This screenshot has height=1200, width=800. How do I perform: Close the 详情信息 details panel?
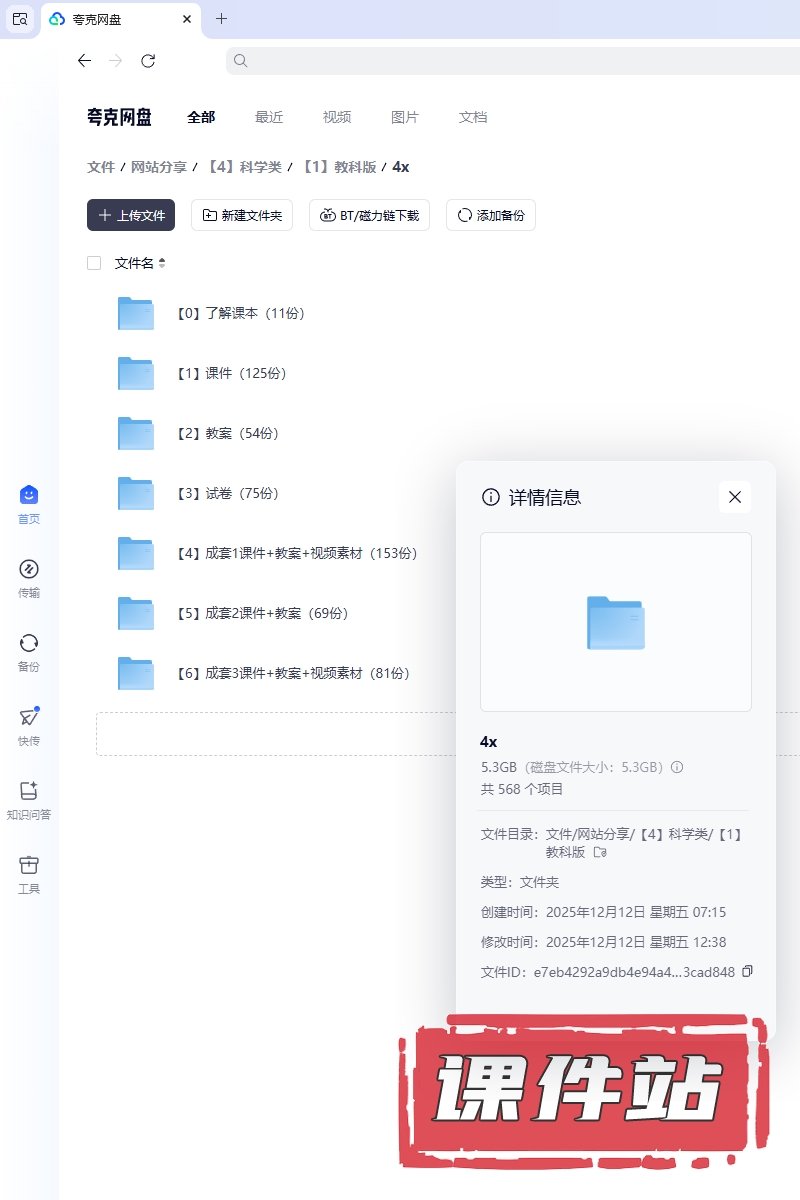pyautogui.click(x=735, y=497)
